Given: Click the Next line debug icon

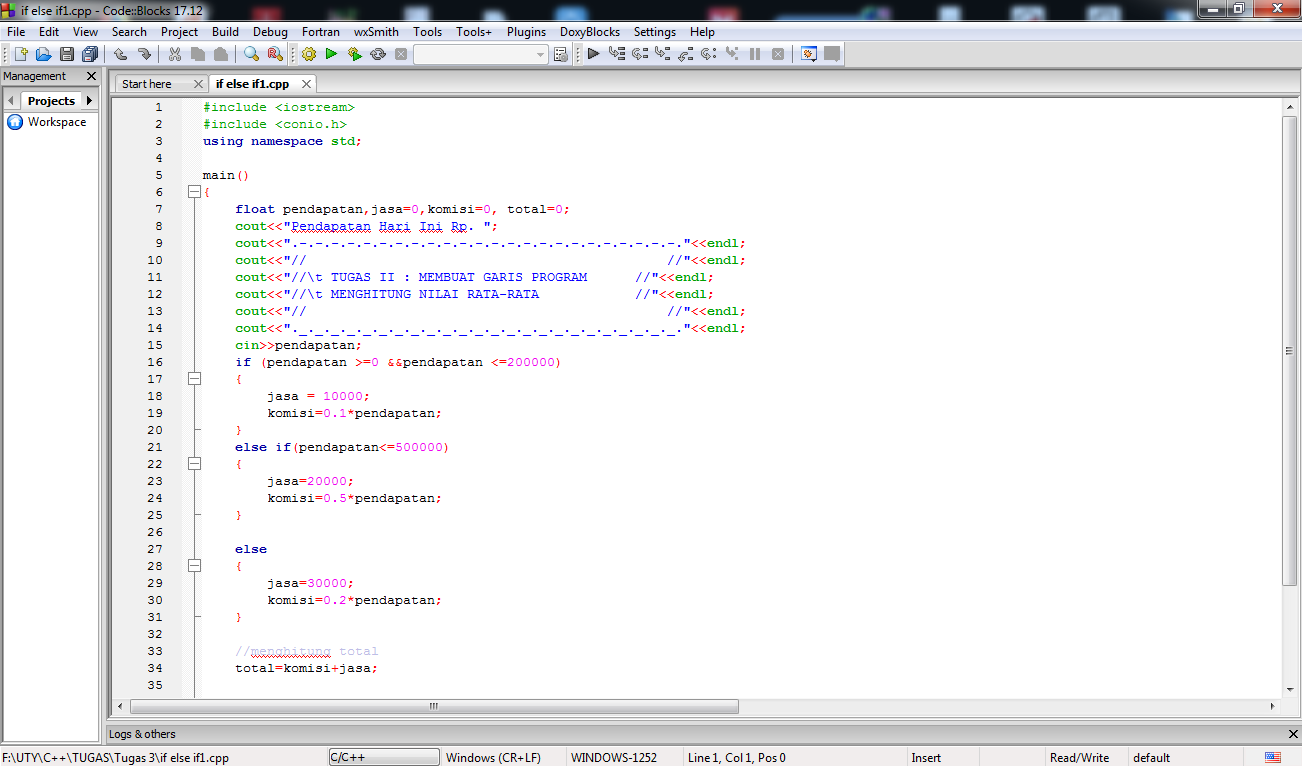Looking at the screenshot, I should click(x=640, y=54).
